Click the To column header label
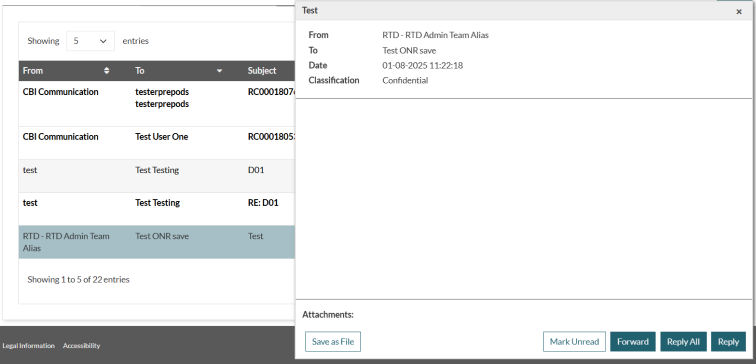The width and height of the screenshot is (756, 364). click(x=139, y=70)
